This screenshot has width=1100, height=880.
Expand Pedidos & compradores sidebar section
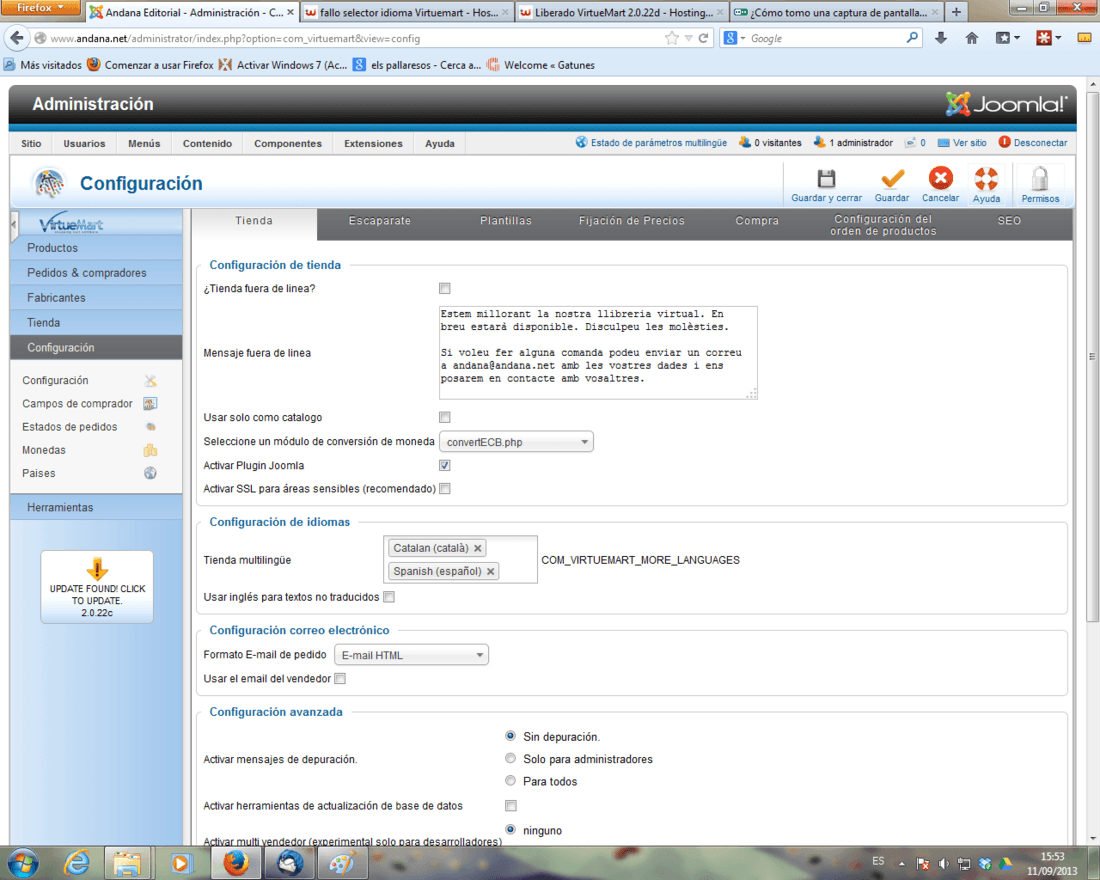[96, 273]
